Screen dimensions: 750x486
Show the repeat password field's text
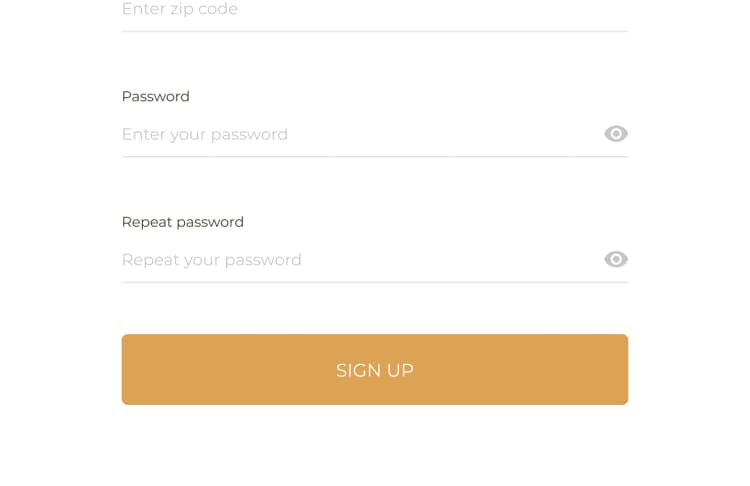click(616, 259)
